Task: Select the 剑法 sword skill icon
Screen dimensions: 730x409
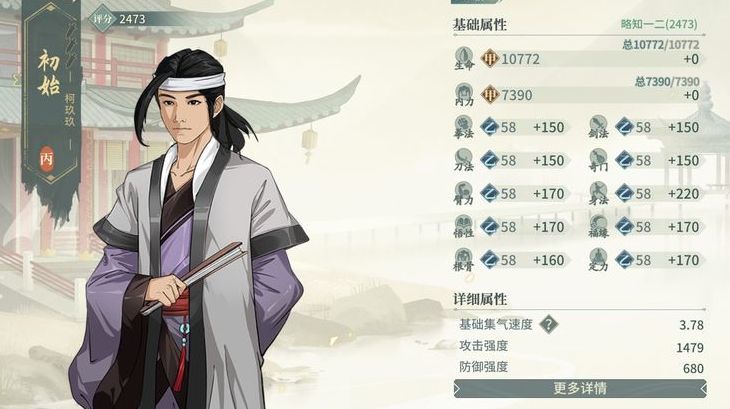Action: coord(598,127)
